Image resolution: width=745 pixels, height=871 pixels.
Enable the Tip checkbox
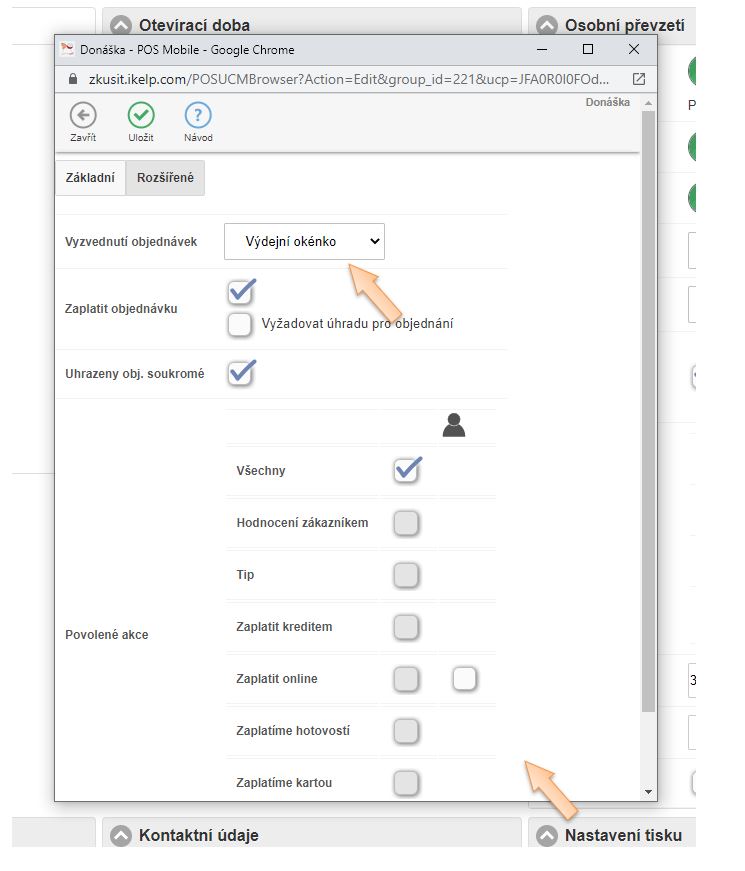click(x=406, y=575)
